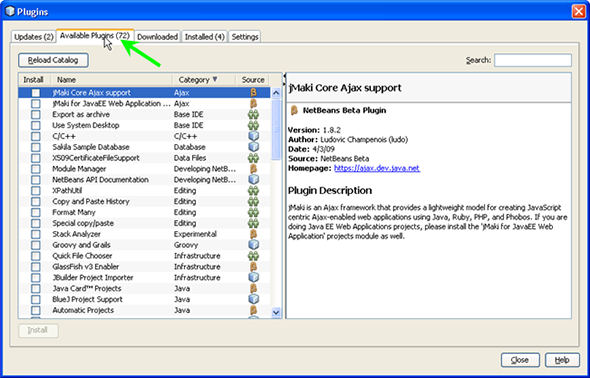Click the beta icon for Java Card Projects
The height and width of the screenshot is (378, 590).
click(254, 289)
